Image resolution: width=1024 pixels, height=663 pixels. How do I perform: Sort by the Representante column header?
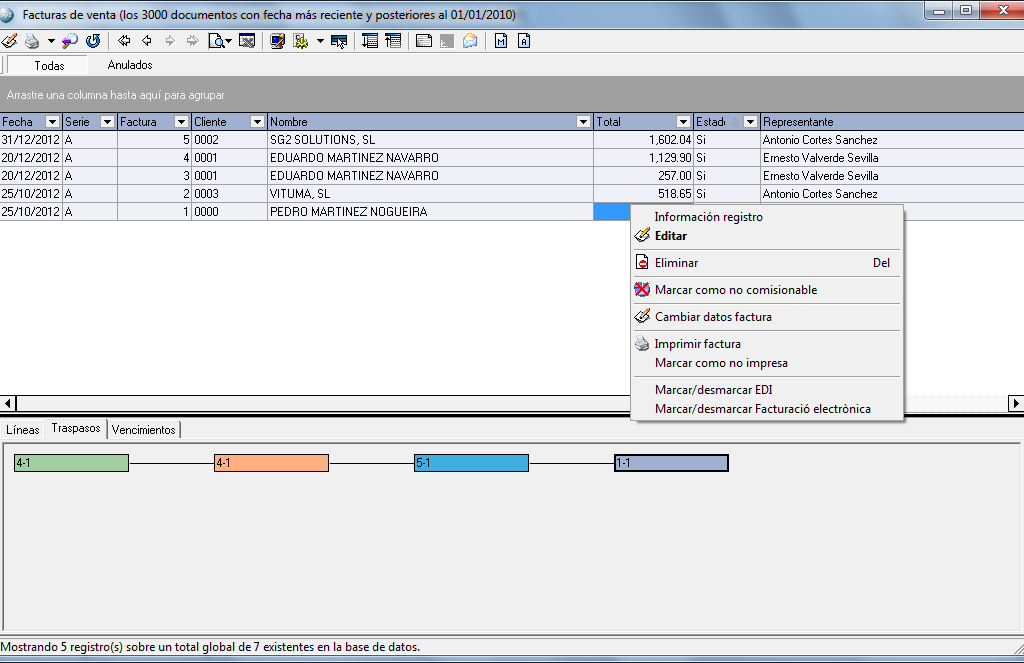(892, 122)
